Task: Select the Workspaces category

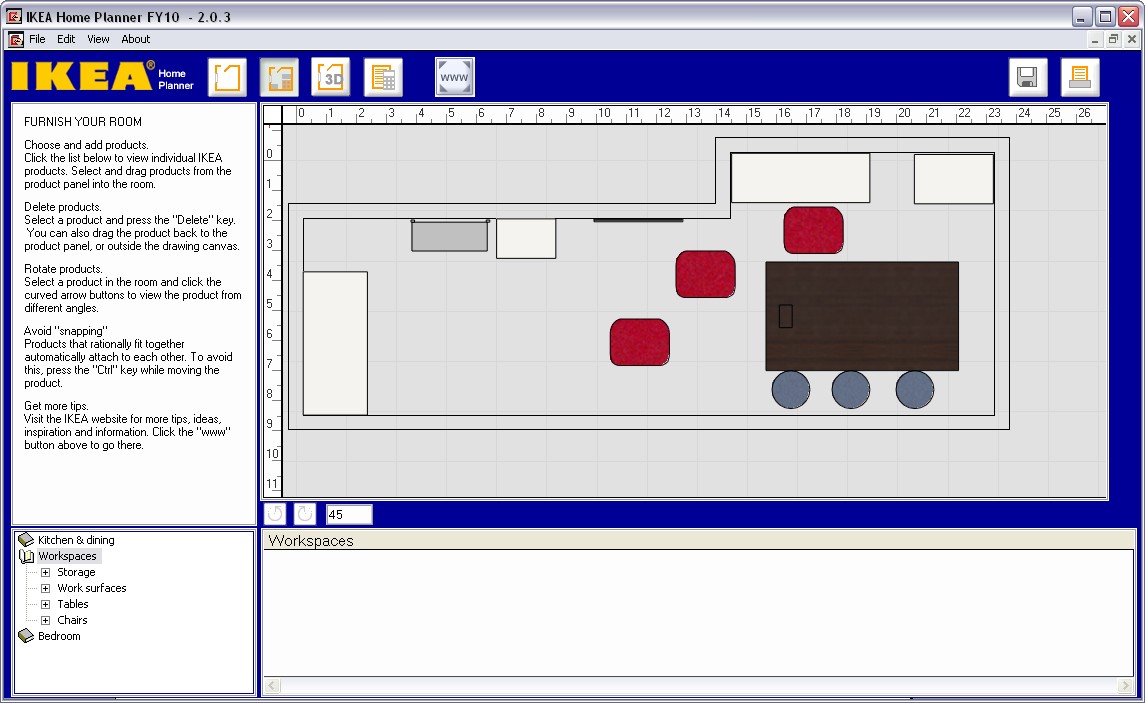Action: point(67,556)
